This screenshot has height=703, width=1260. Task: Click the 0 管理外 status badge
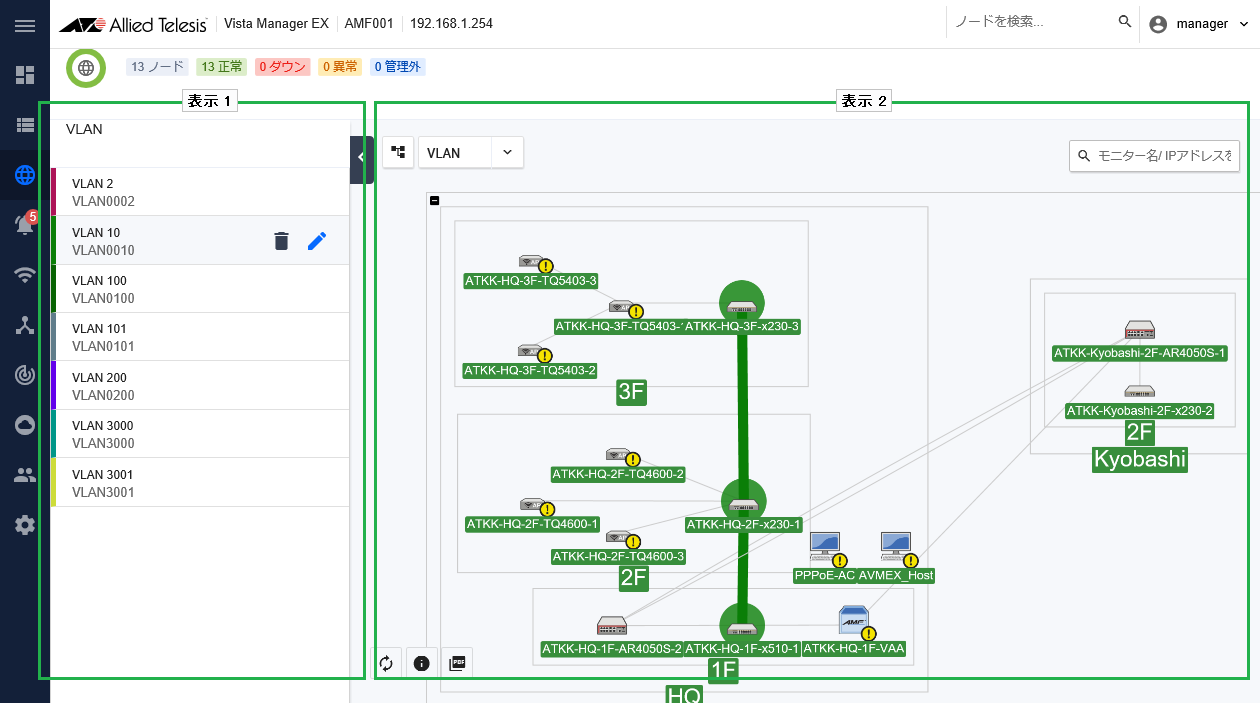coord(398,67)
